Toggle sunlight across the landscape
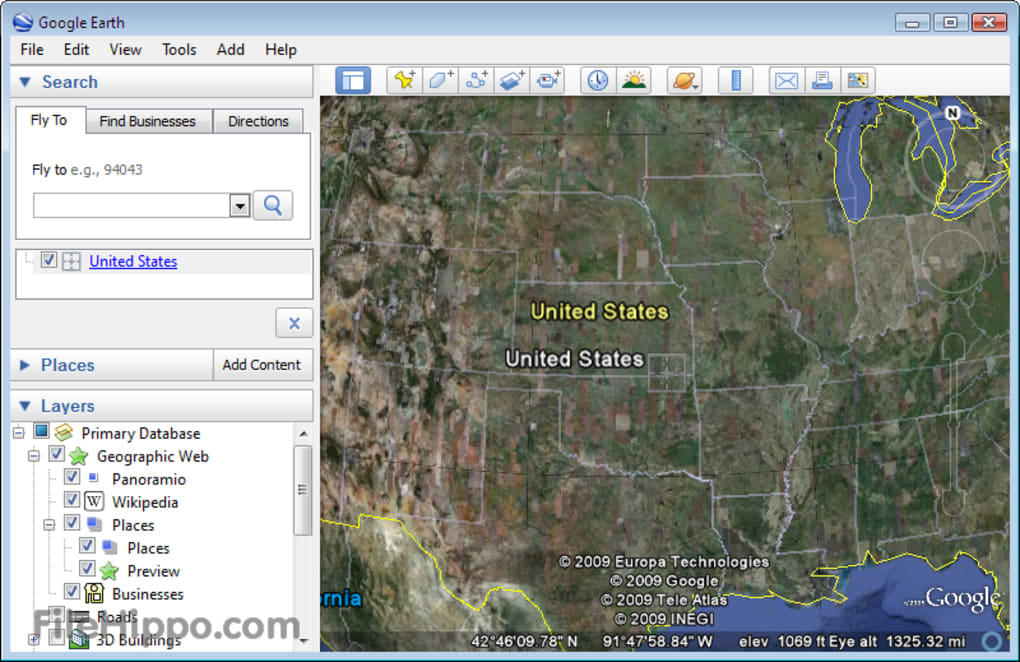The width and height of the screenshot is (1020, 662). 634,81
